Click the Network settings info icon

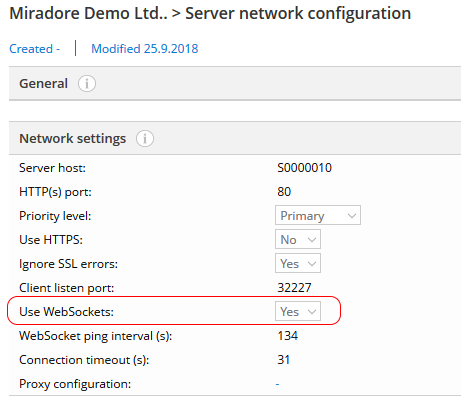(x=145, y=138)
